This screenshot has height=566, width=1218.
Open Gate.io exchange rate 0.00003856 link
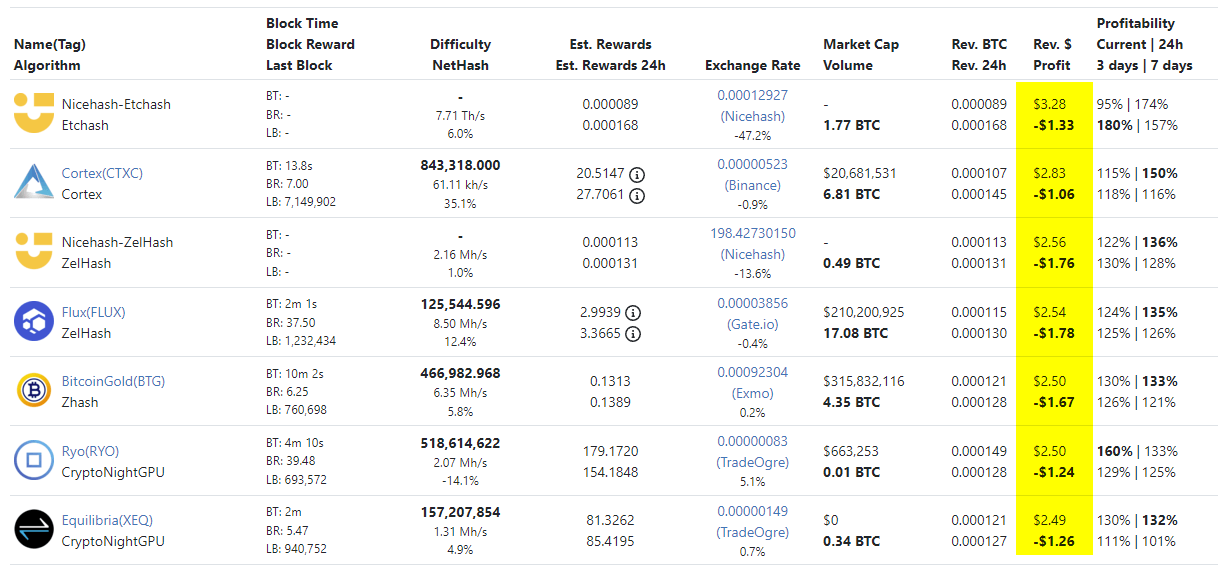click(752, 303)
